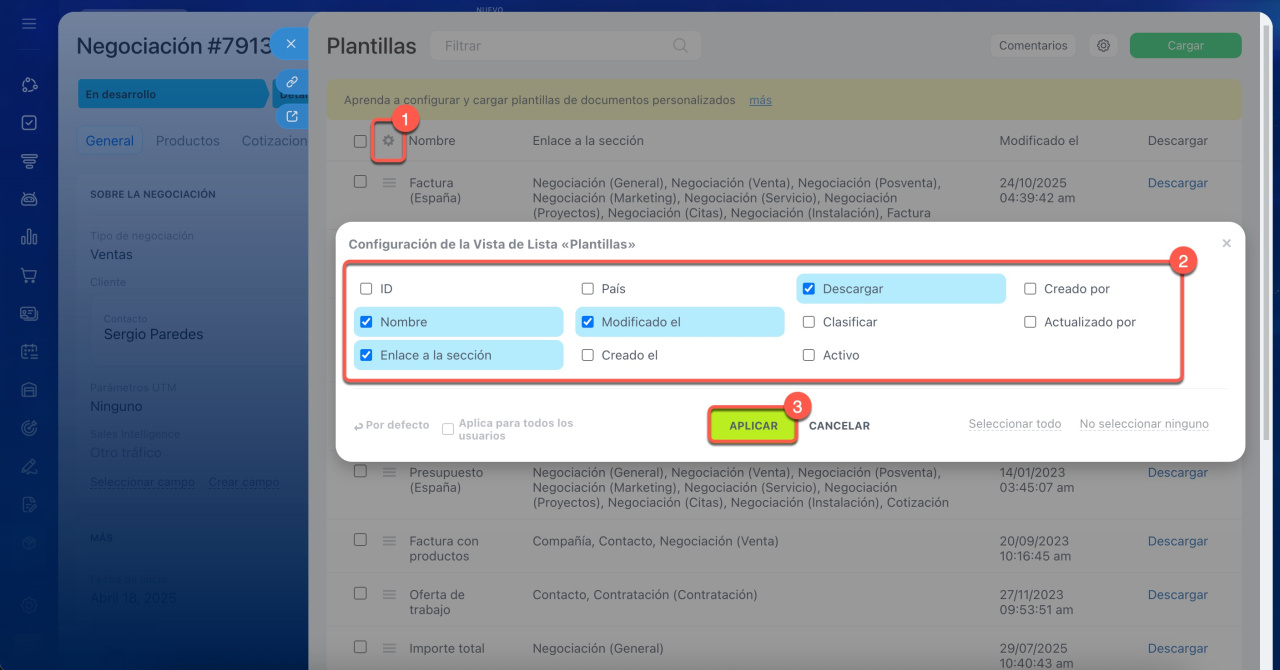1280x670 pixels.
Task: Uncheck the Descargar column checkbox
Action: coord(809,289)
